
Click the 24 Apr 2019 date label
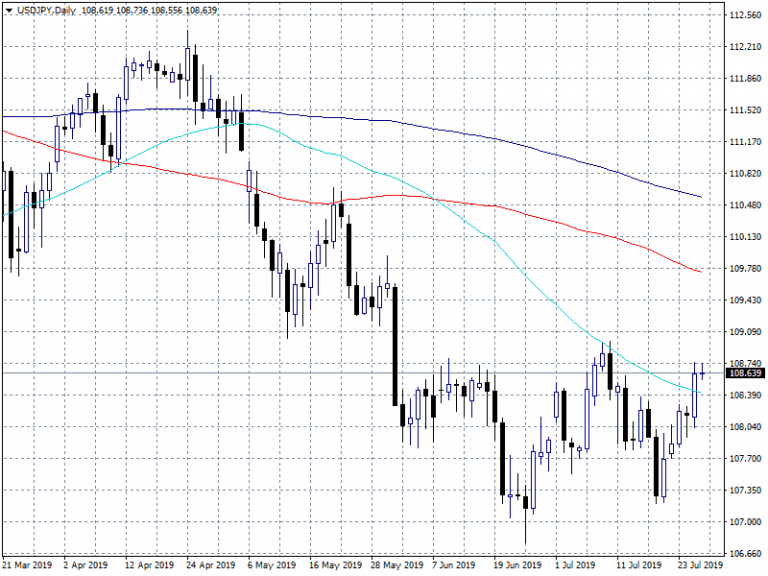click(x=211, y=565)
